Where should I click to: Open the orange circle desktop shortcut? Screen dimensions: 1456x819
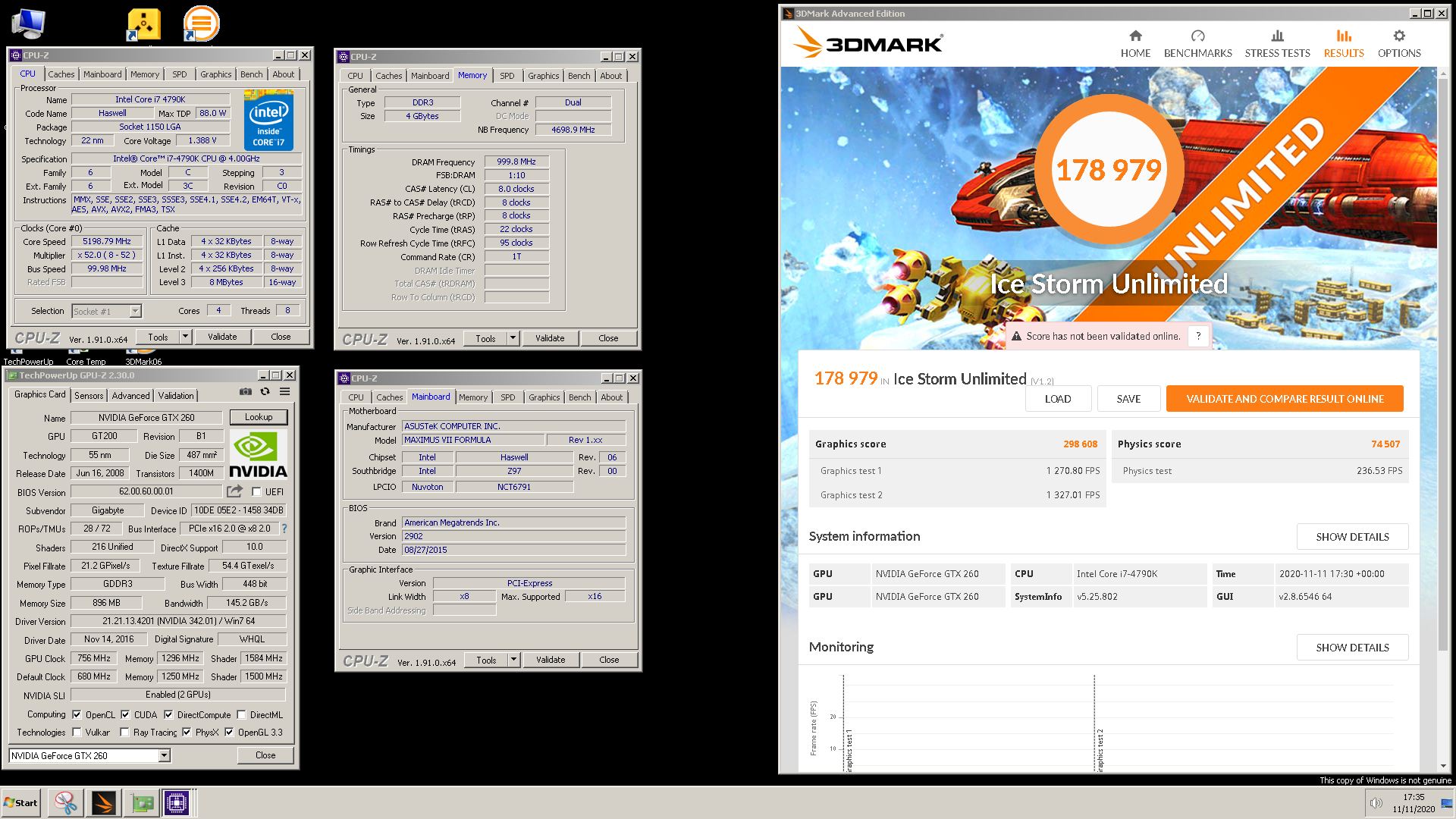coord(201,24)
